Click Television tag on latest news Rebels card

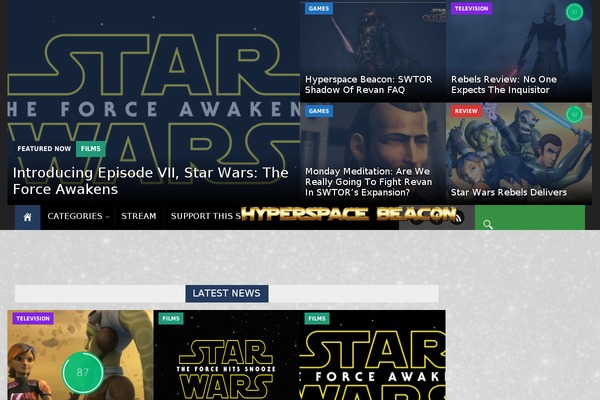coord(33,318)
